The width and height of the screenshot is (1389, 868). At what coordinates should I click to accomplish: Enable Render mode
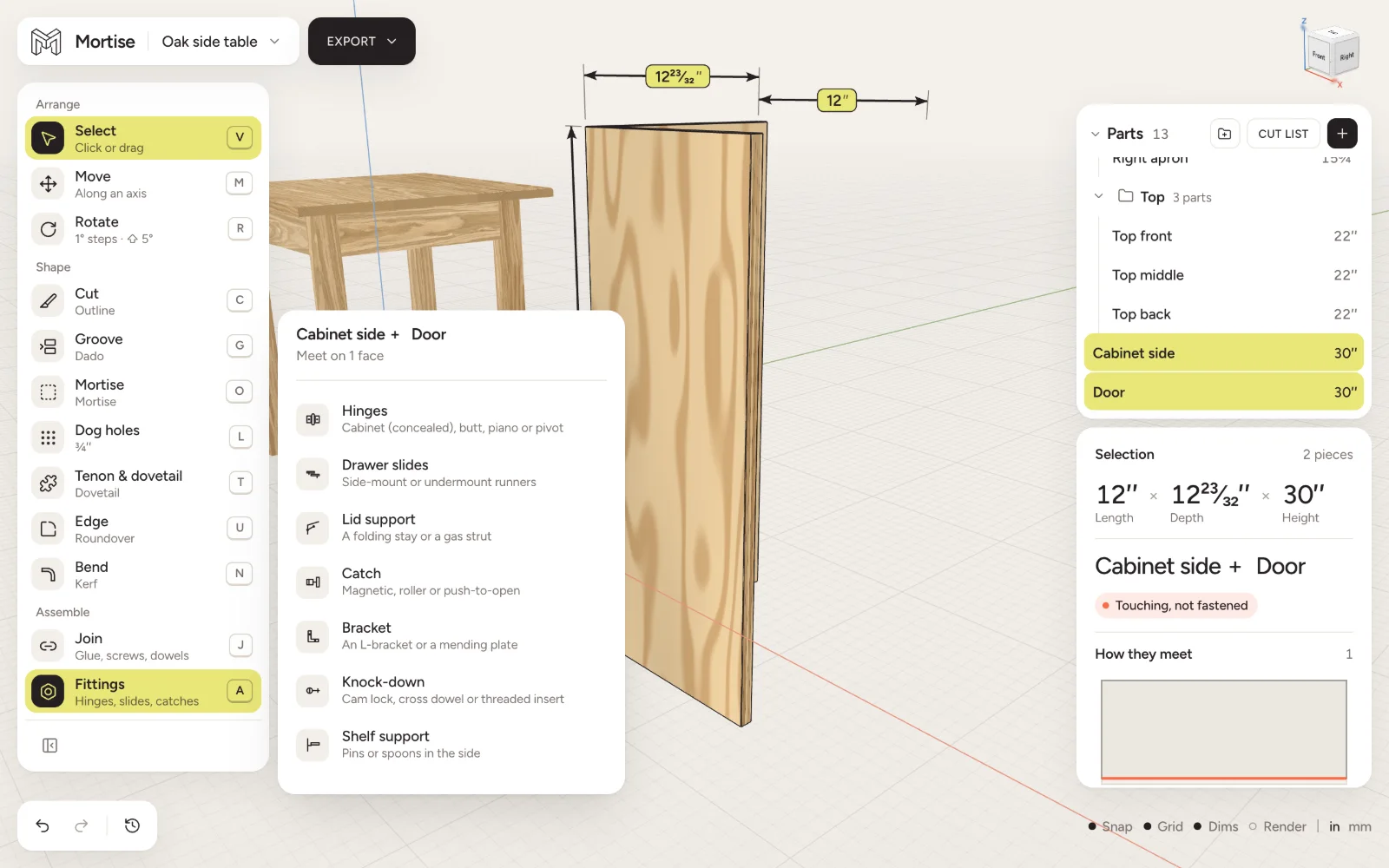tap(1277, 826)
